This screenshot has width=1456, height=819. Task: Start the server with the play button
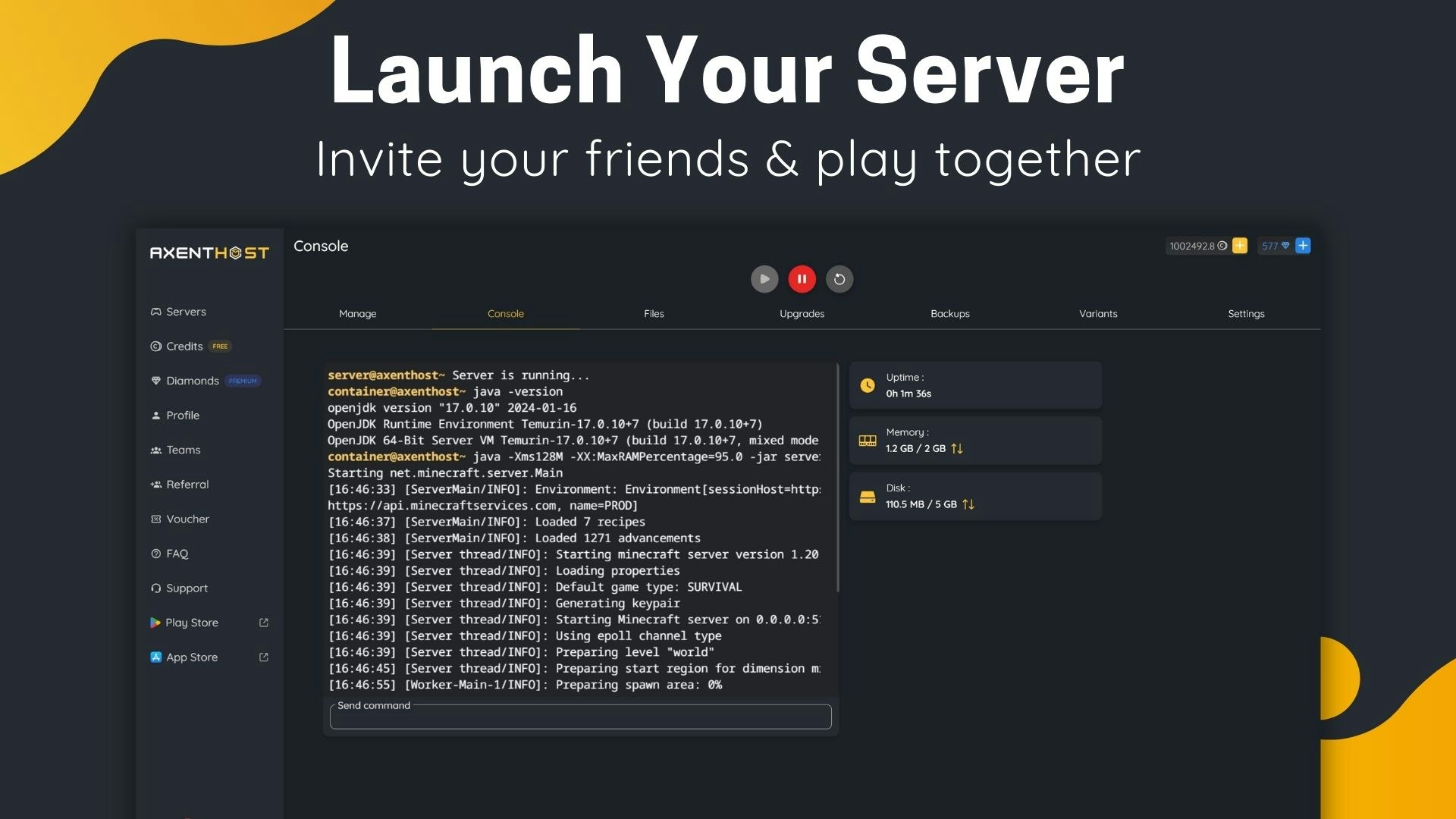point(764,279)
